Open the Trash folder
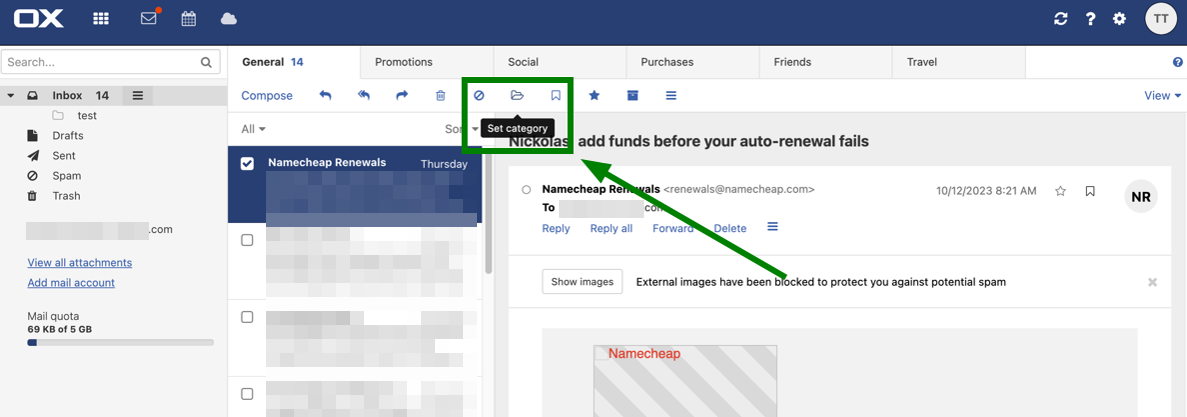This screenshot has width=1187, height=417. (67, 195)
